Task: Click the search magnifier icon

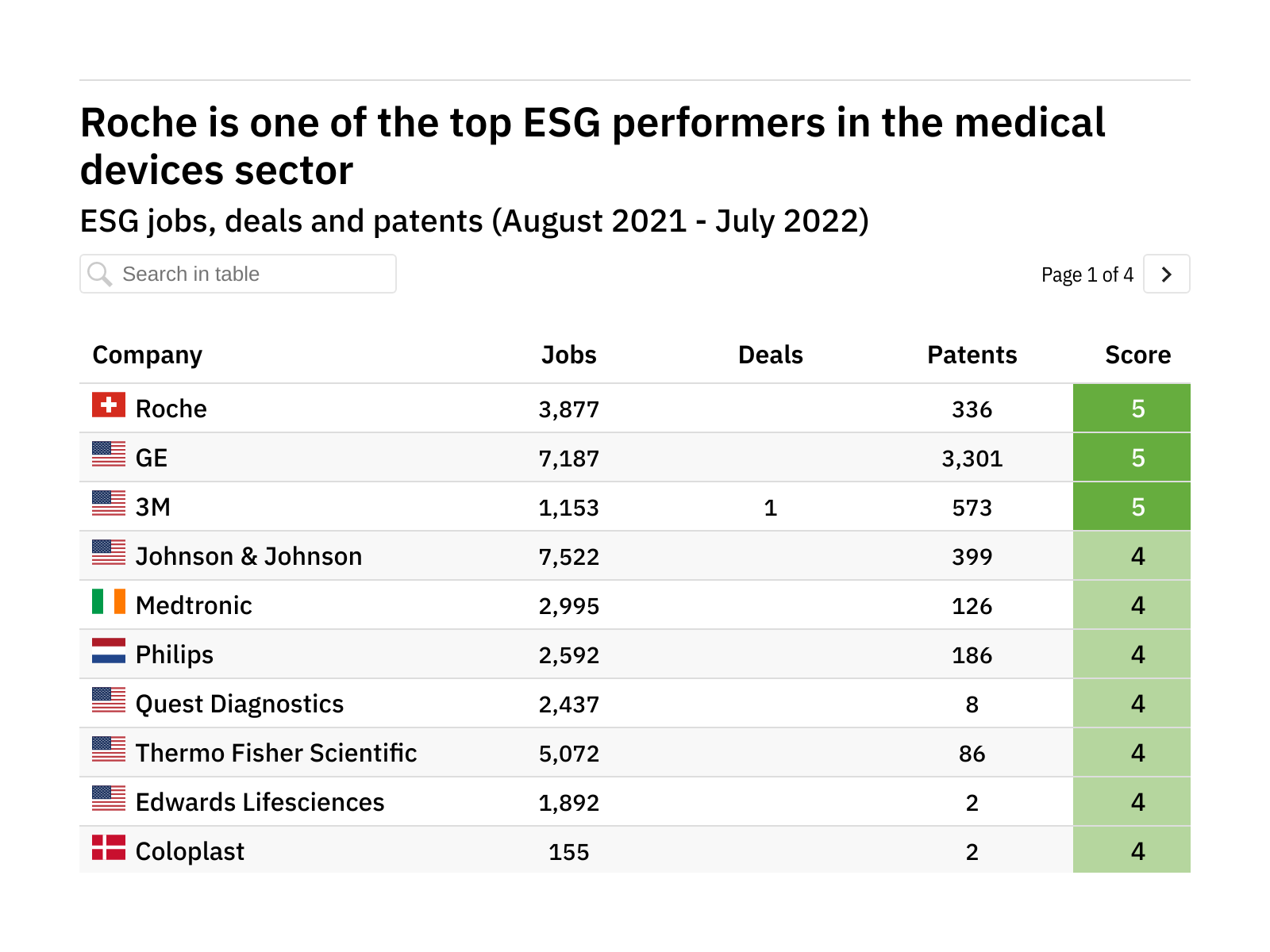Action: click(x=100, y=274)
